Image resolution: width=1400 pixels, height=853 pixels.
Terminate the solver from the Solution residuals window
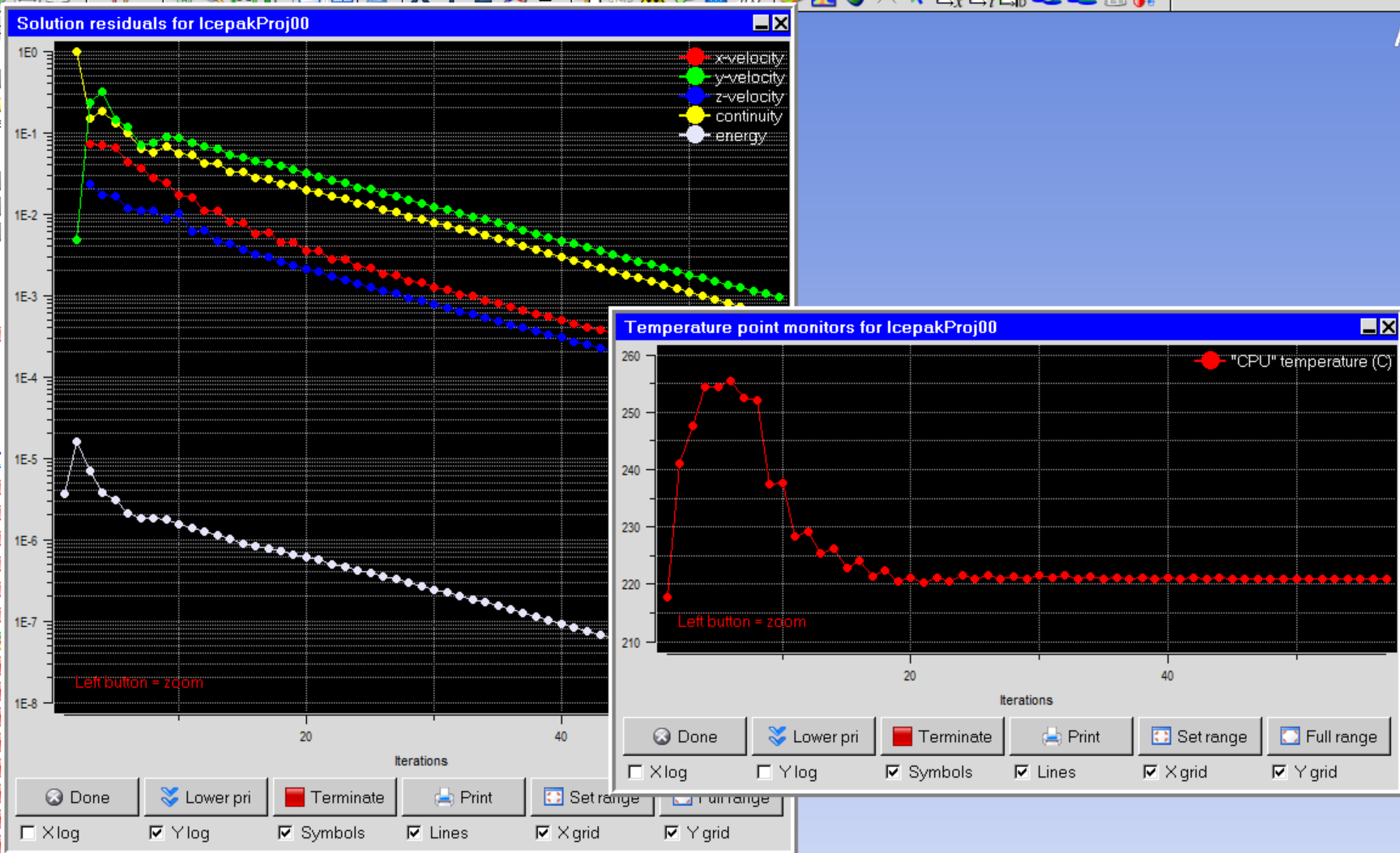tap(335, 797)
